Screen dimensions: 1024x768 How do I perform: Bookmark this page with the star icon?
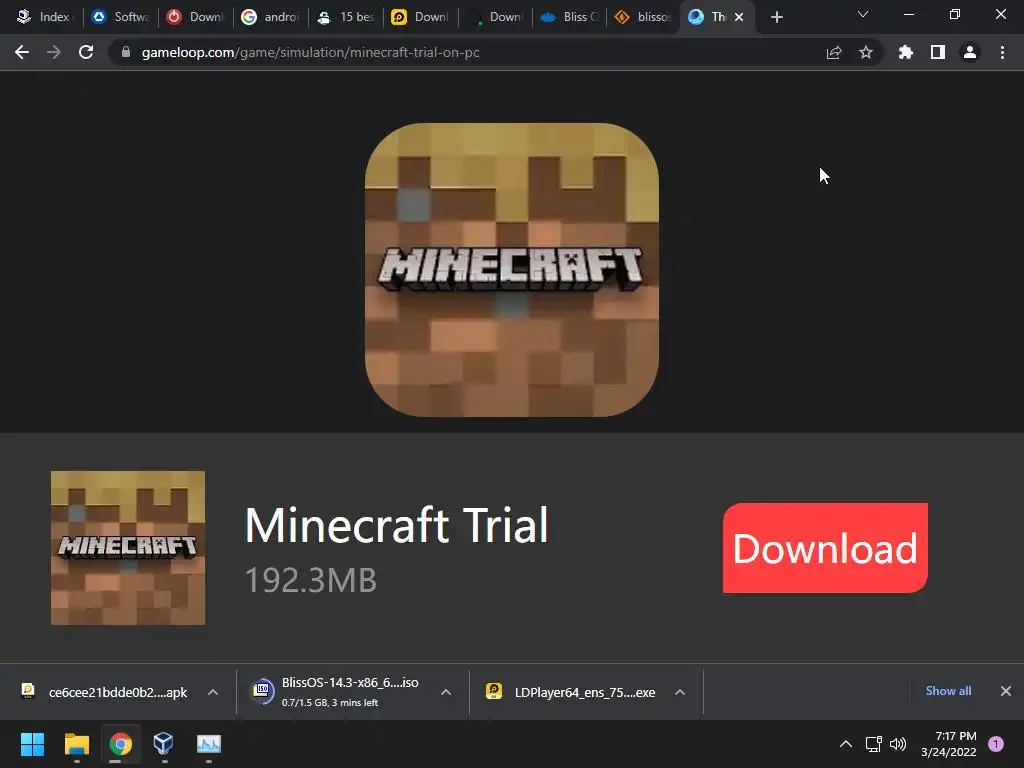pos(866,52)
